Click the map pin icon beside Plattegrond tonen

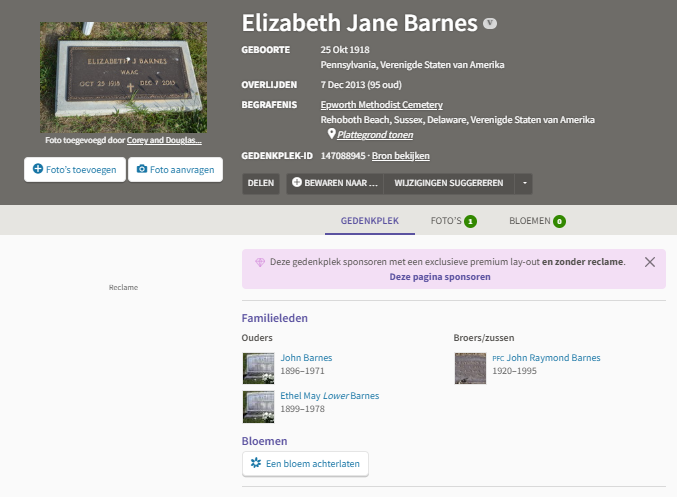[x=332, y=133]
